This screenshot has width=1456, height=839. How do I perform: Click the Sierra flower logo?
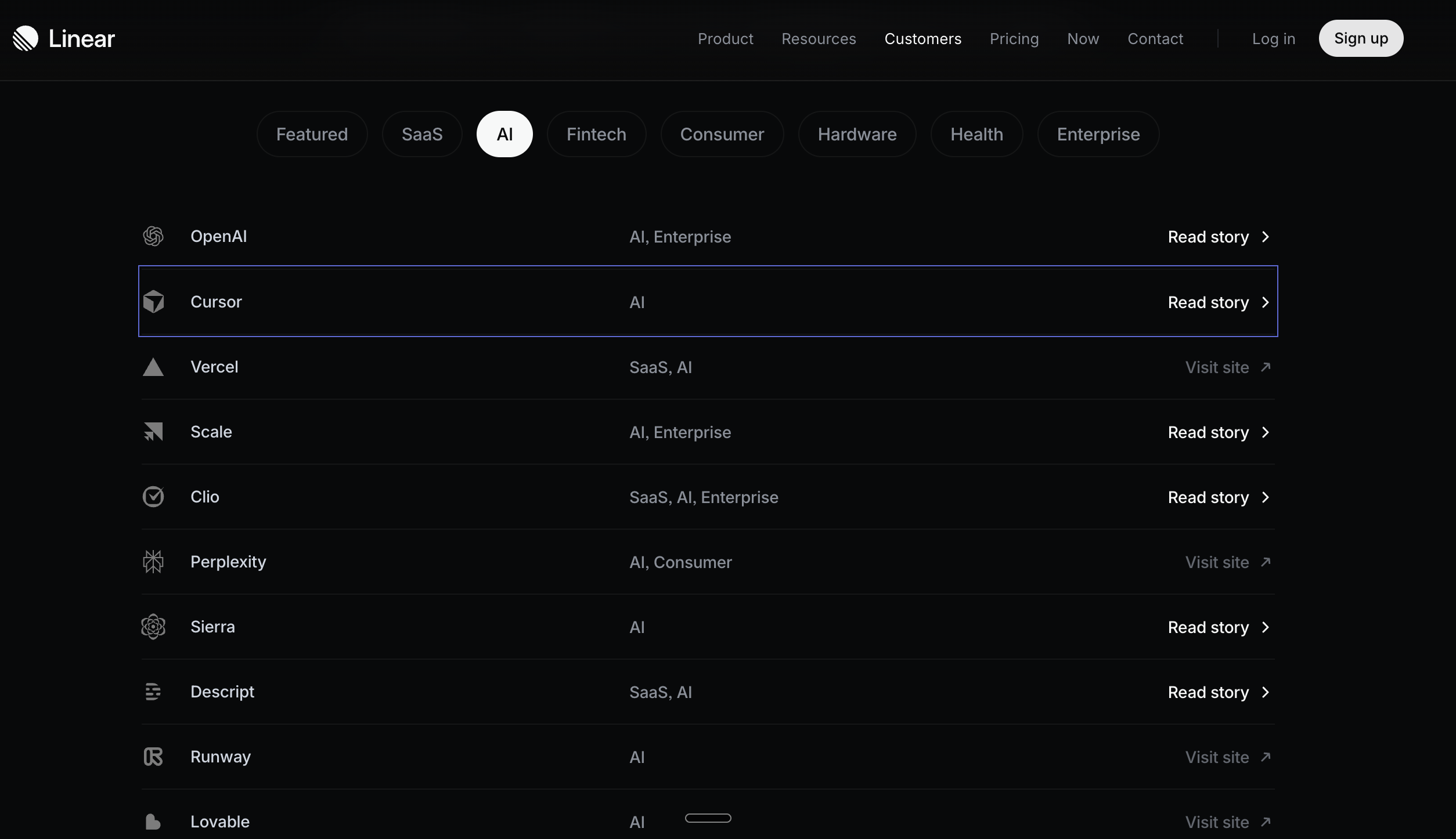[x=153, y=627]
